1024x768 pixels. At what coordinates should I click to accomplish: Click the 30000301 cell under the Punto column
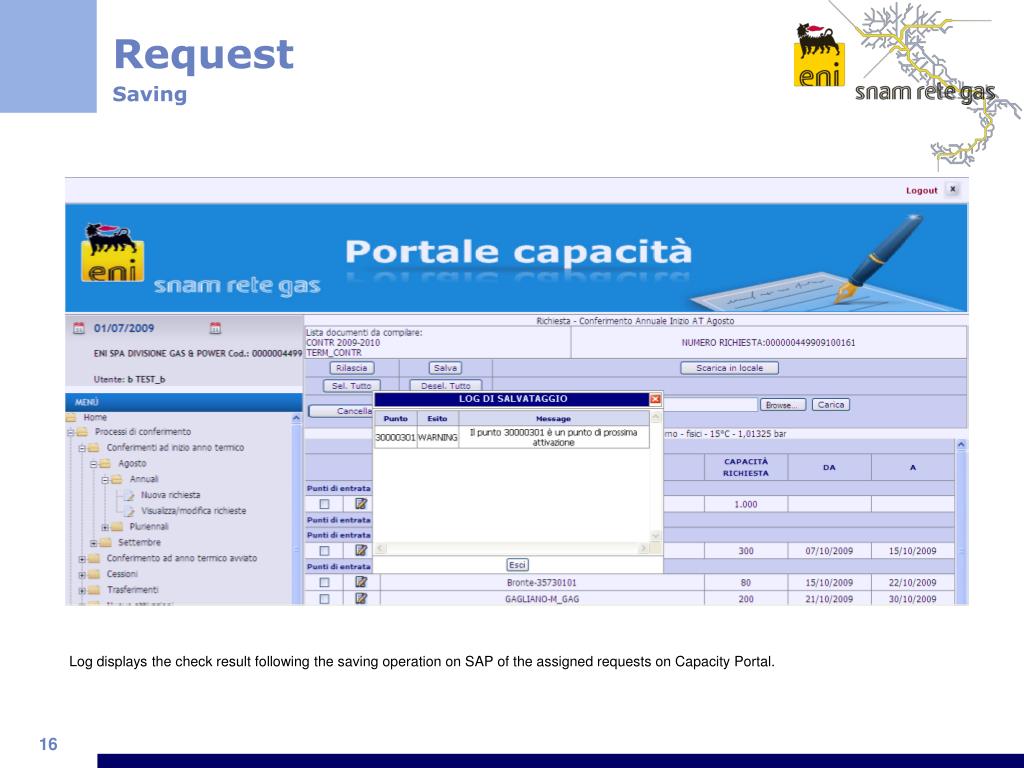395,438
